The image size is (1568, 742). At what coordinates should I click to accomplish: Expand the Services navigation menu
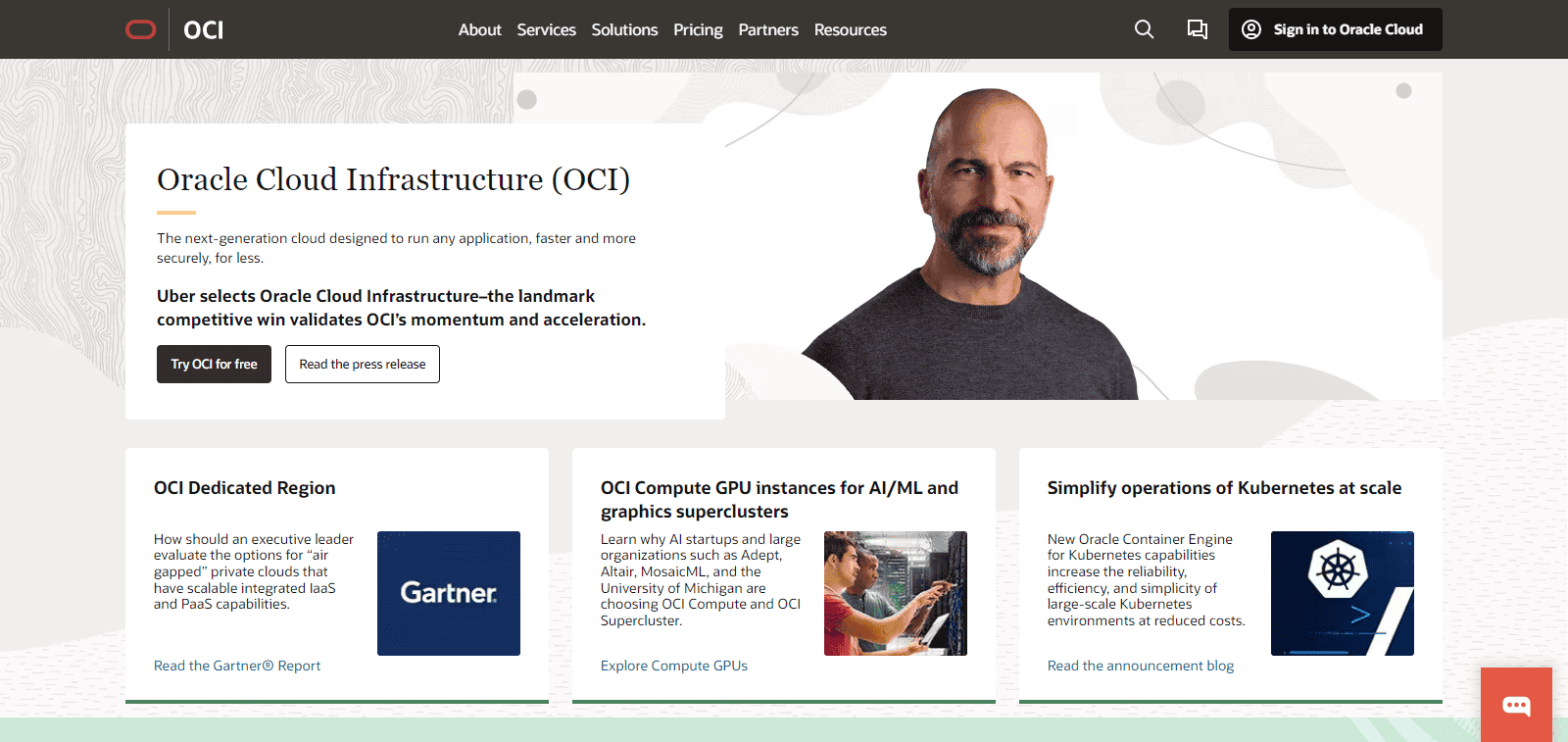[x=546, y=30]
